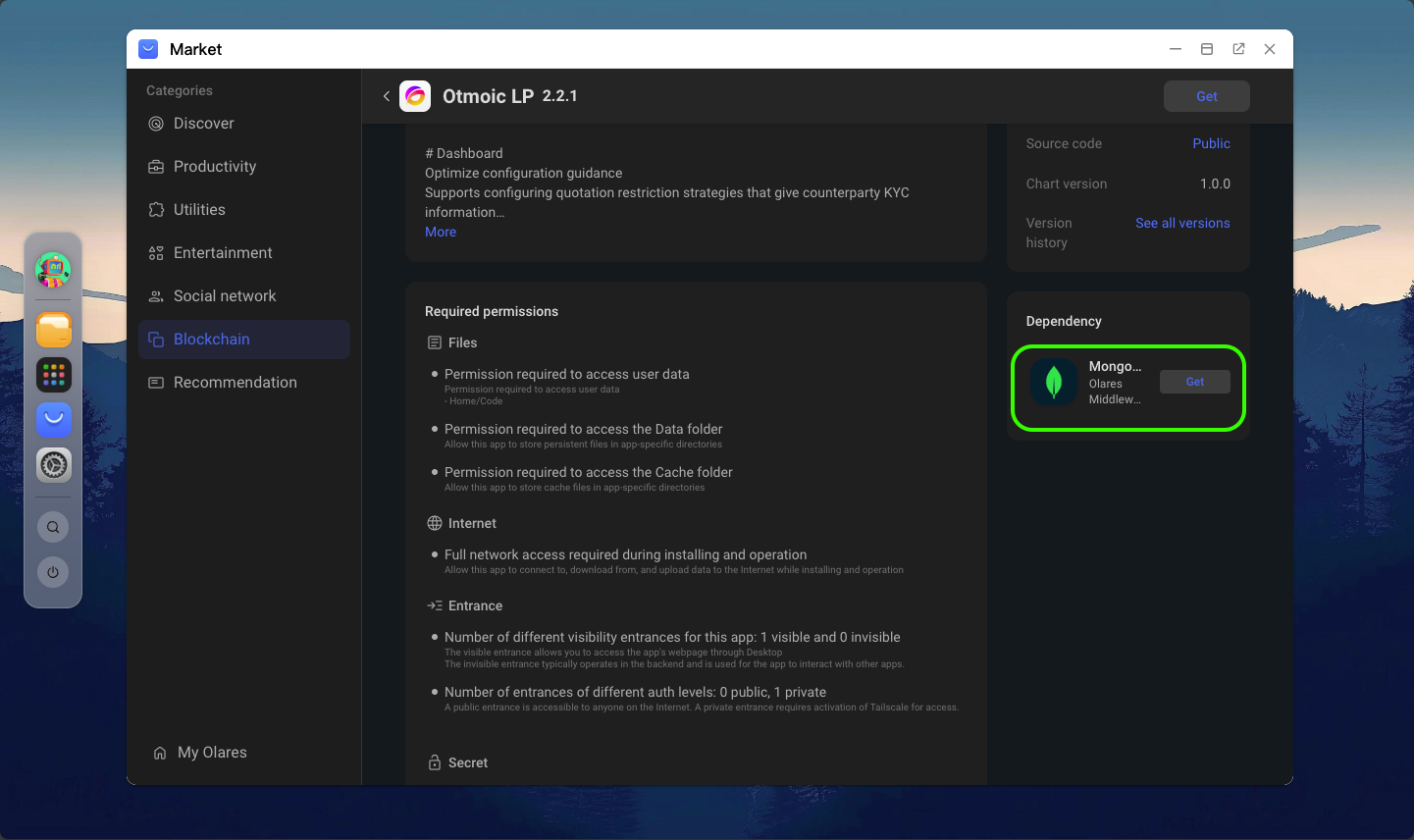Expand description with the More link

click(441, 232)
